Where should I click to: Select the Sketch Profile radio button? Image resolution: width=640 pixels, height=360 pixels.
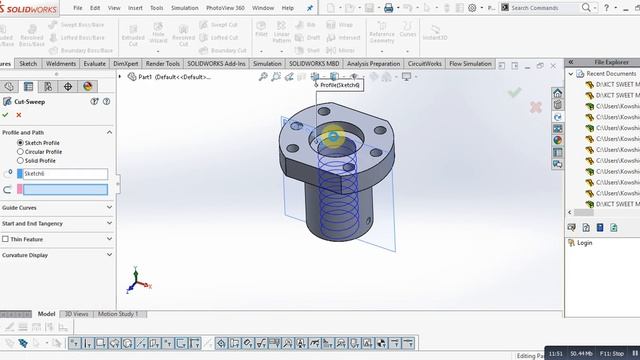20,143
